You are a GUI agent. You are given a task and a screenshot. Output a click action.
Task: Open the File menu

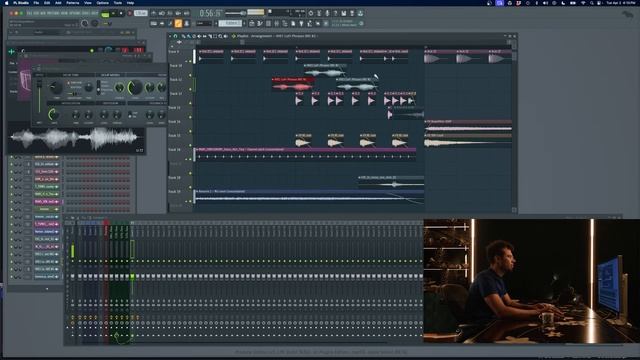[x=36, y=3]
